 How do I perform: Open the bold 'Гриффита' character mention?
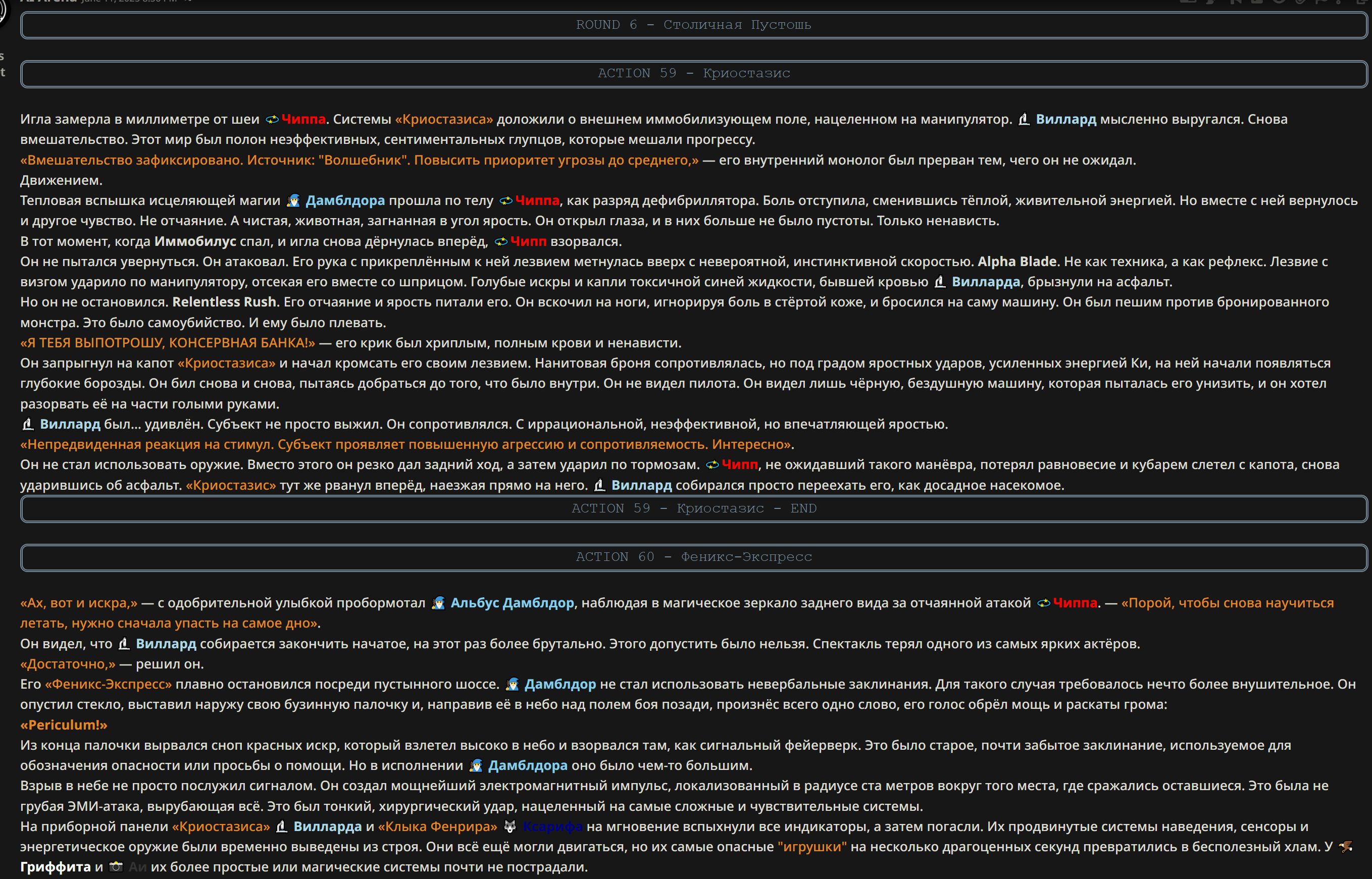(56, 867)
